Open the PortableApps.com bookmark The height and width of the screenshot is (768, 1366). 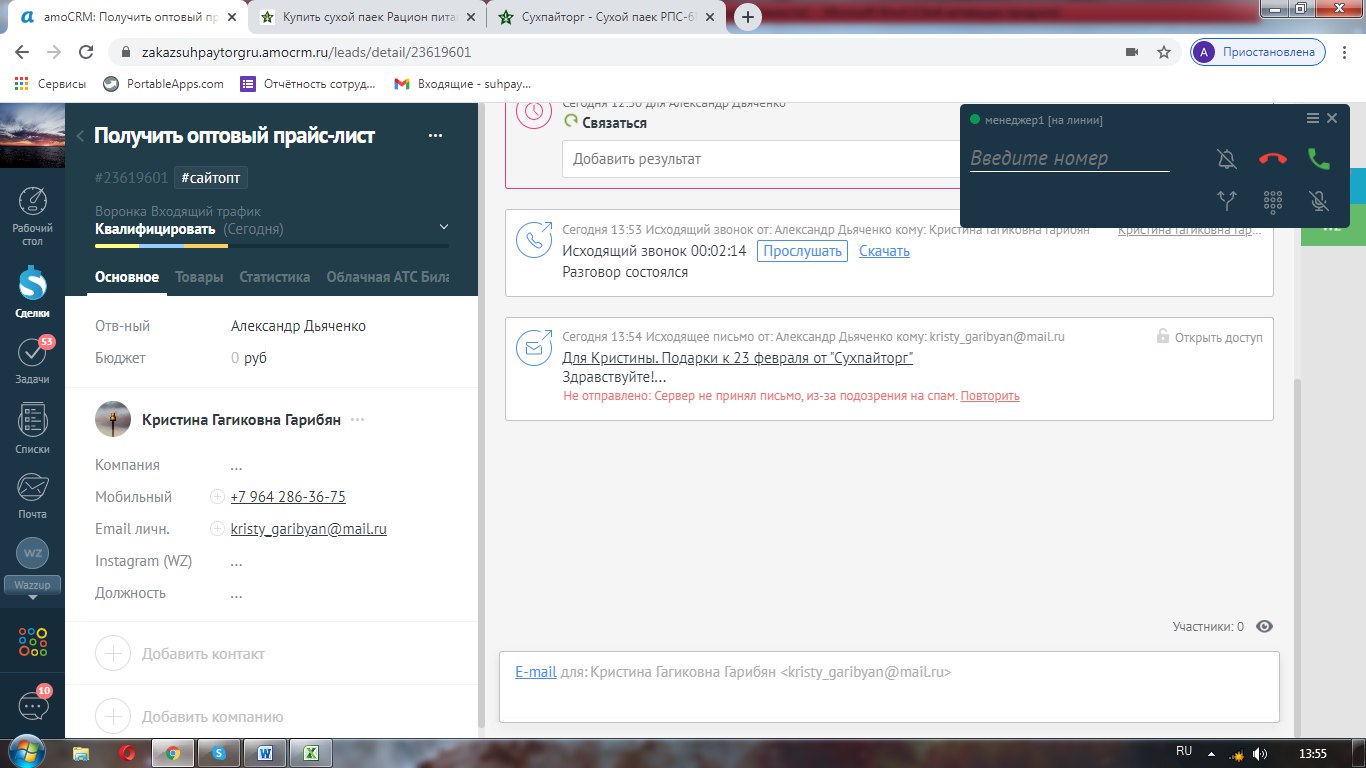(x=164, y=84)
